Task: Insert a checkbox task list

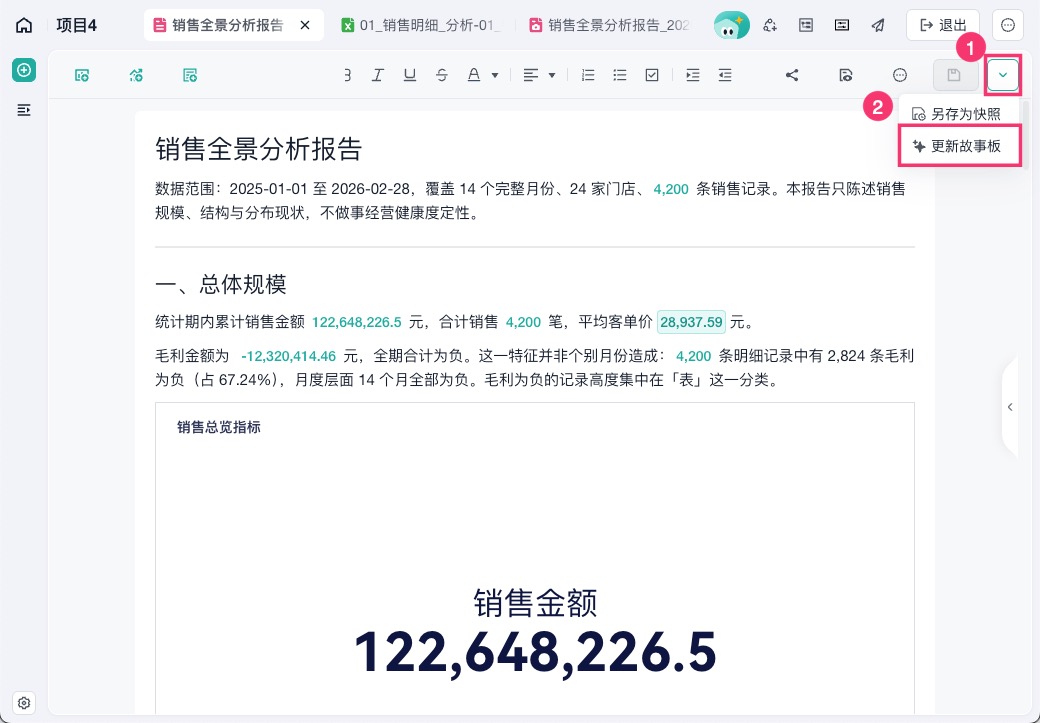Action: coord(652,75)
